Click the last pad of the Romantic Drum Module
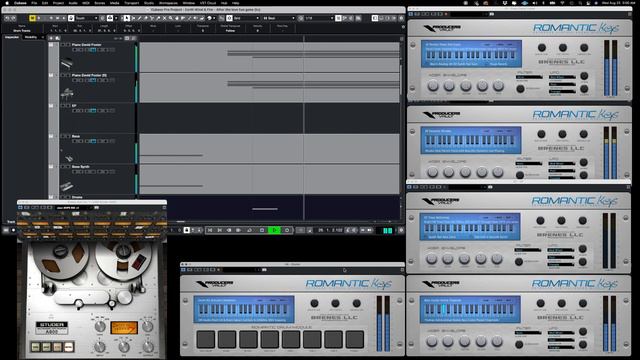The height and width of the screenshot is (360, 640). (x=355, y=340)
